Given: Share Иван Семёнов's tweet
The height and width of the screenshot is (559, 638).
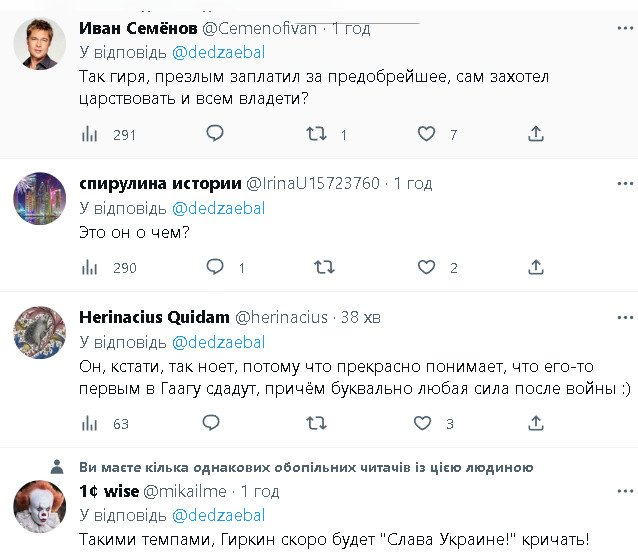Looking at the screenshot, I should 536,134.
